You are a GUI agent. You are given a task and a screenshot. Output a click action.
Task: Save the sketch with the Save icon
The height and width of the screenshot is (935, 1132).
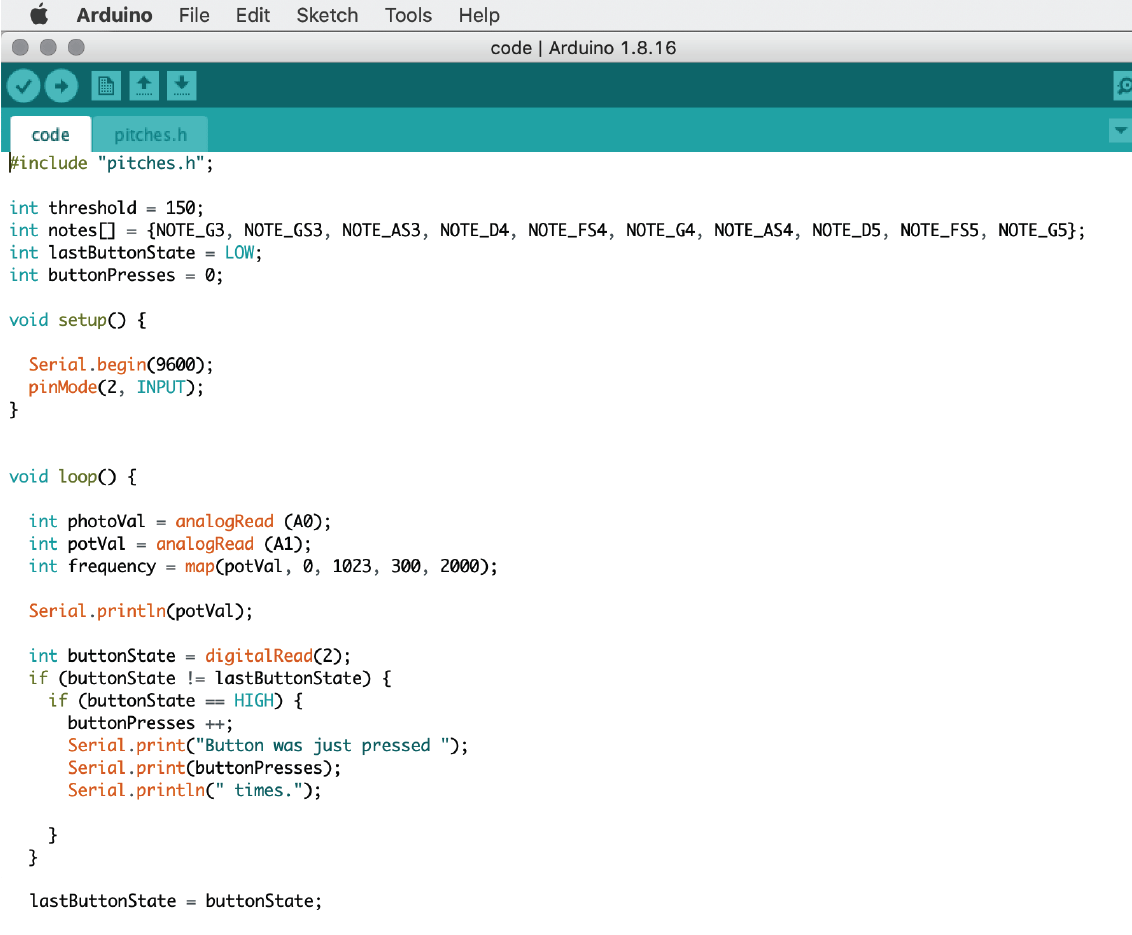pyautogui.click(x=181, y=86)
